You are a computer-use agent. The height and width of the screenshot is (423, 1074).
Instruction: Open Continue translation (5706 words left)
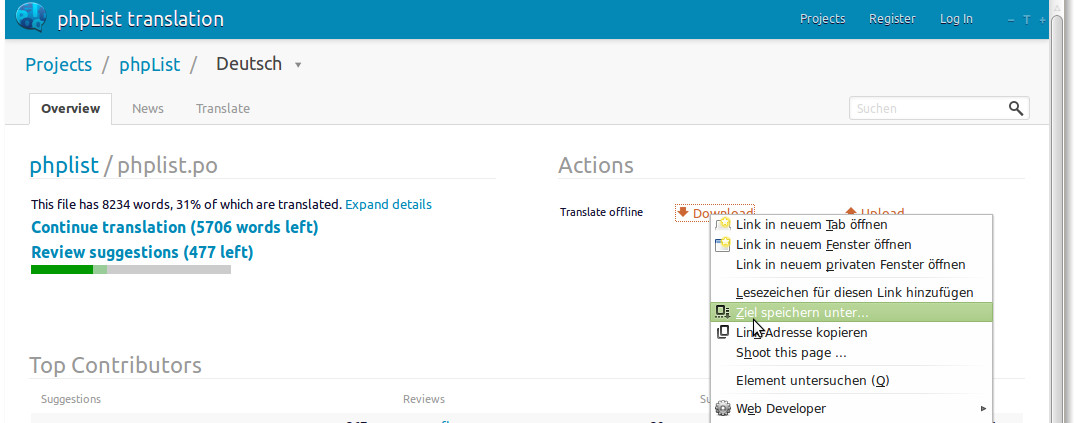pos(175,227)
